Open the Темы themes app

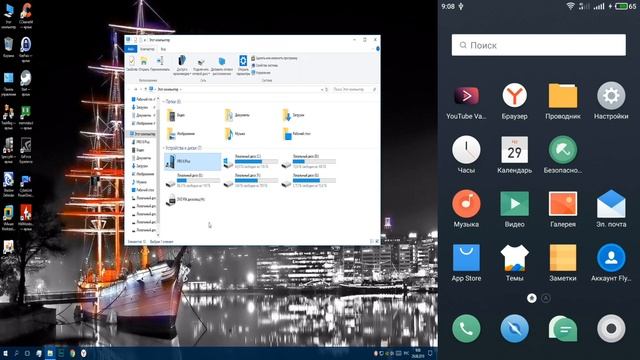(514, 258)
